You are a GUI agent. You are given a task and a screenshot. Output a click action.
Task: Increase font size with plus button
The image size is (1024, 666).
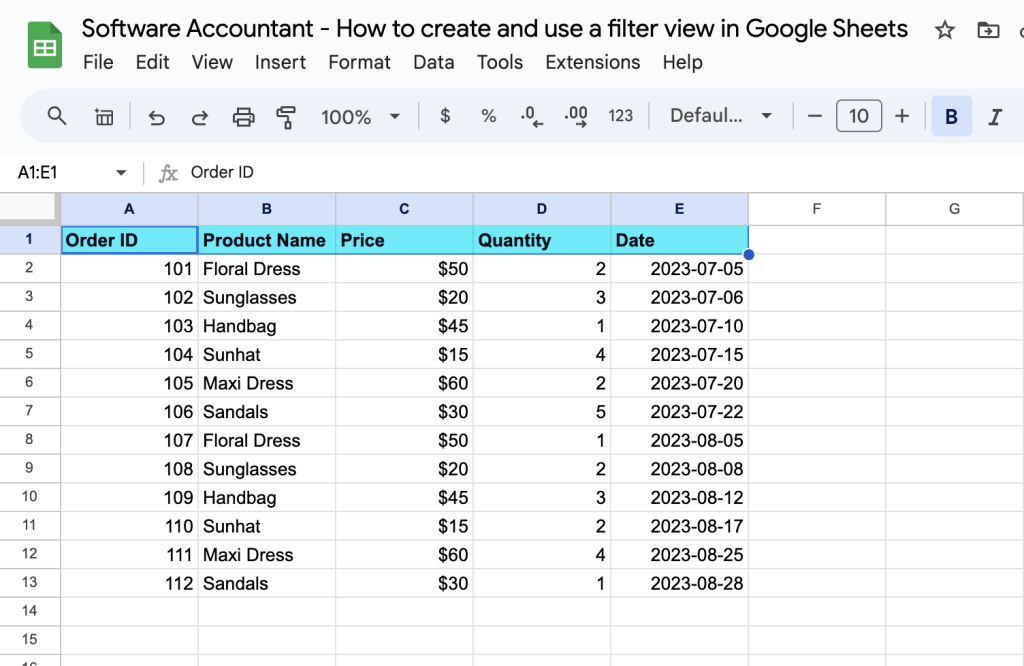point(902,116)
